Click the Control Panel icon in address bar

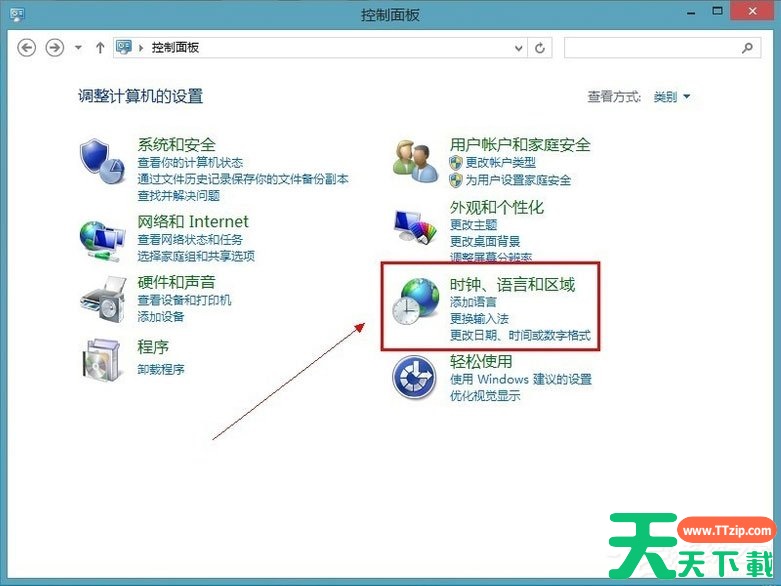point(124,47)
